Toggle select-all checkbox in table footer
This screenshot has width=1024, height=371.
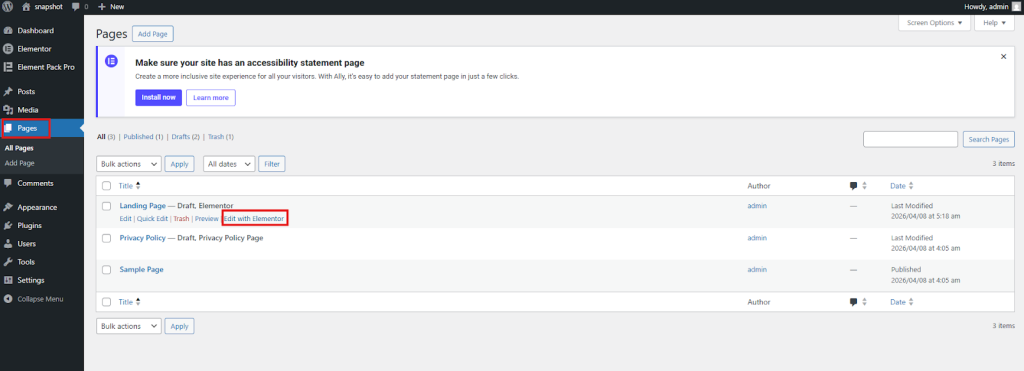(106, 302)
